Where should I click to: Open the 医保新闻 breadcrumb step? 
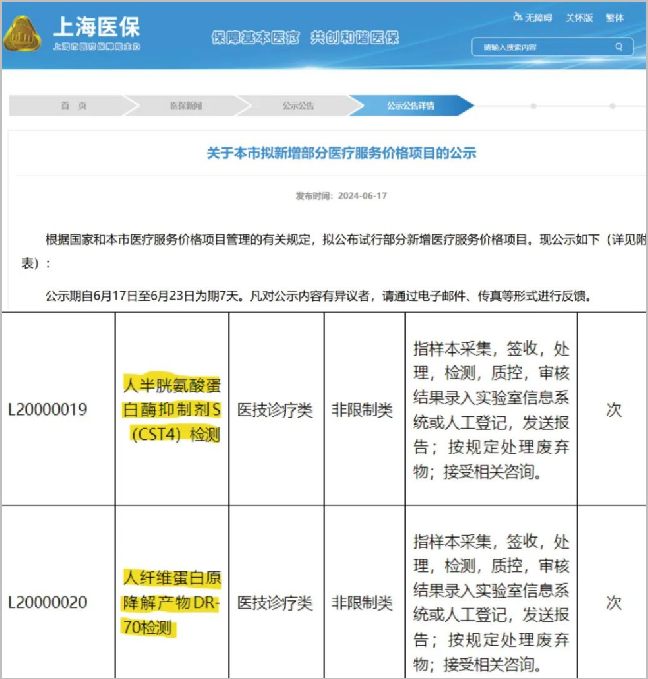[184, 105]
